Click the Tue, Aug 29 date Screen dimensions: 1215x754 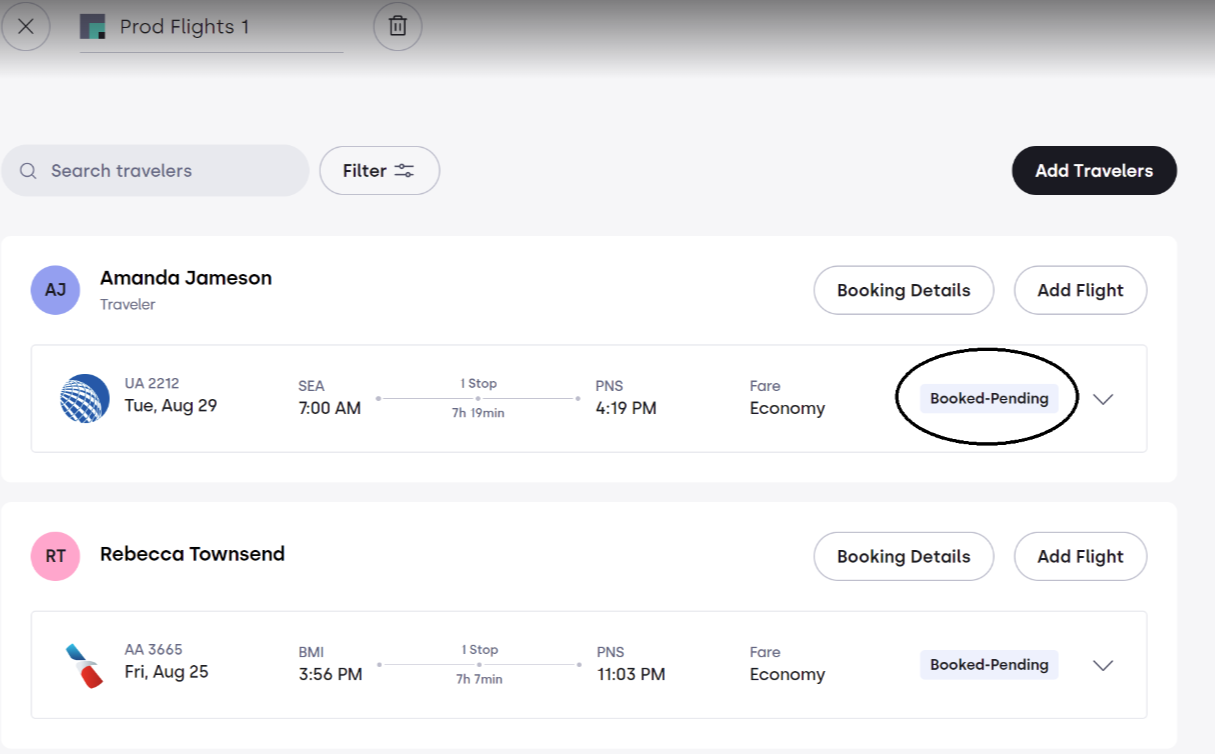[171, 406]
